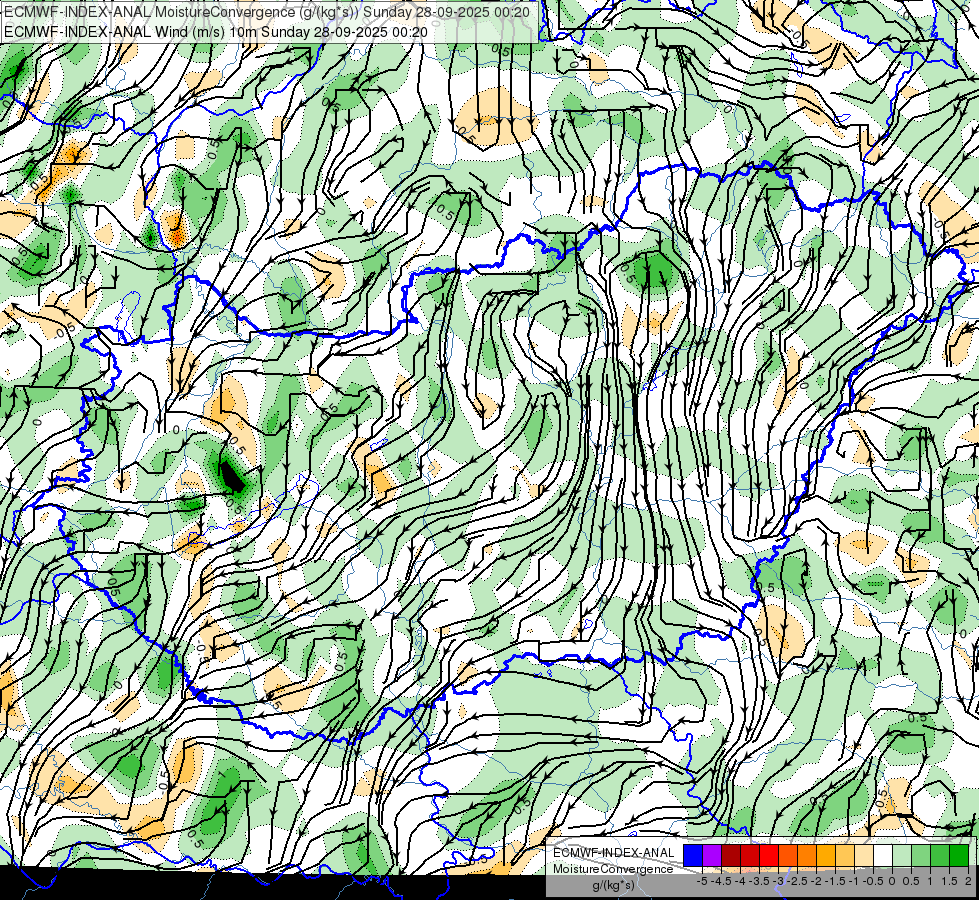Choose the darkest green swatch ending at 2
The height and width of the screenshot is (900, 979).
(x=959, y=855)
